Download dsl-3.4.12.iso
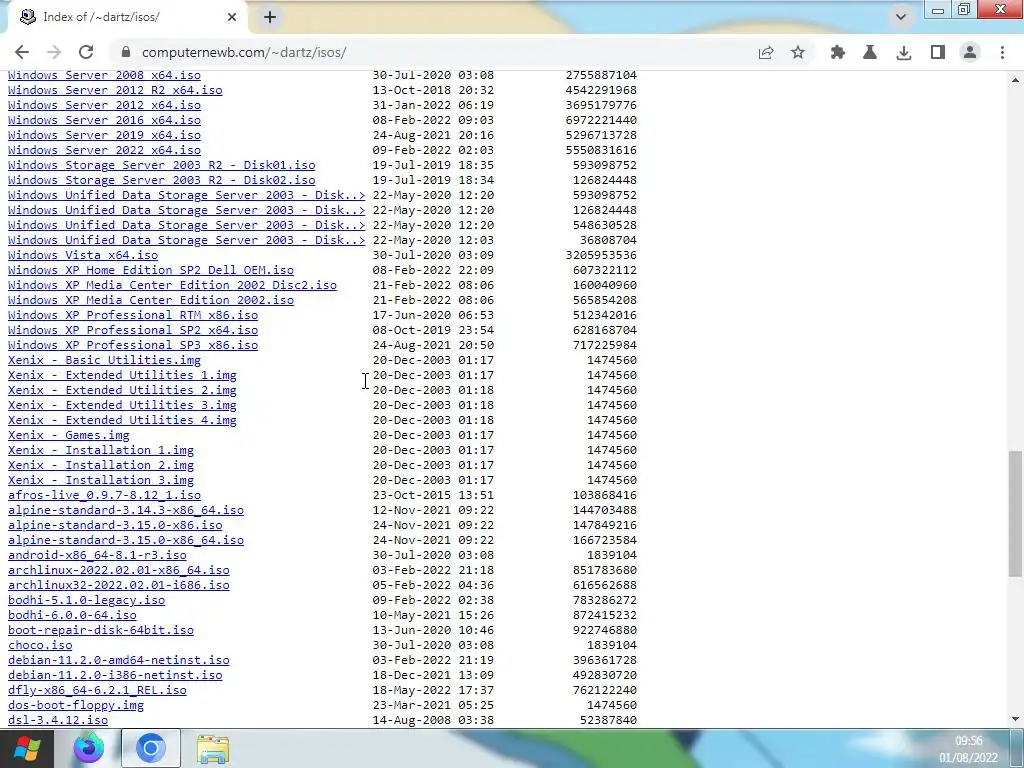 pos(58,721)
